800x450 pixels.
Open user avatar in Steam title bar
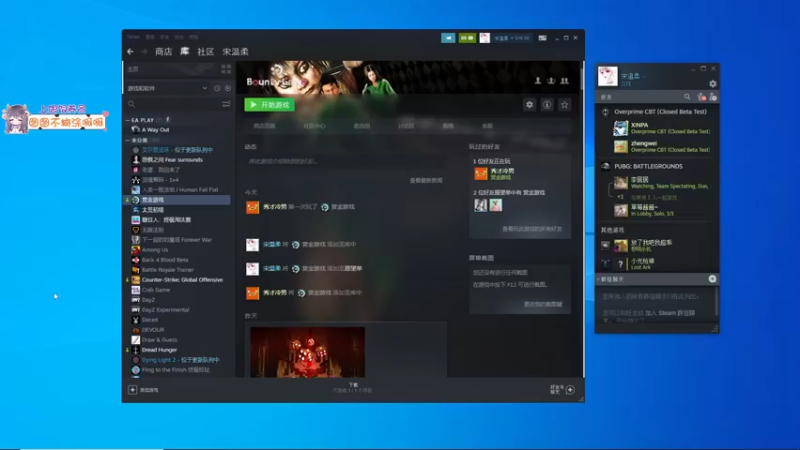pos(484,38)
